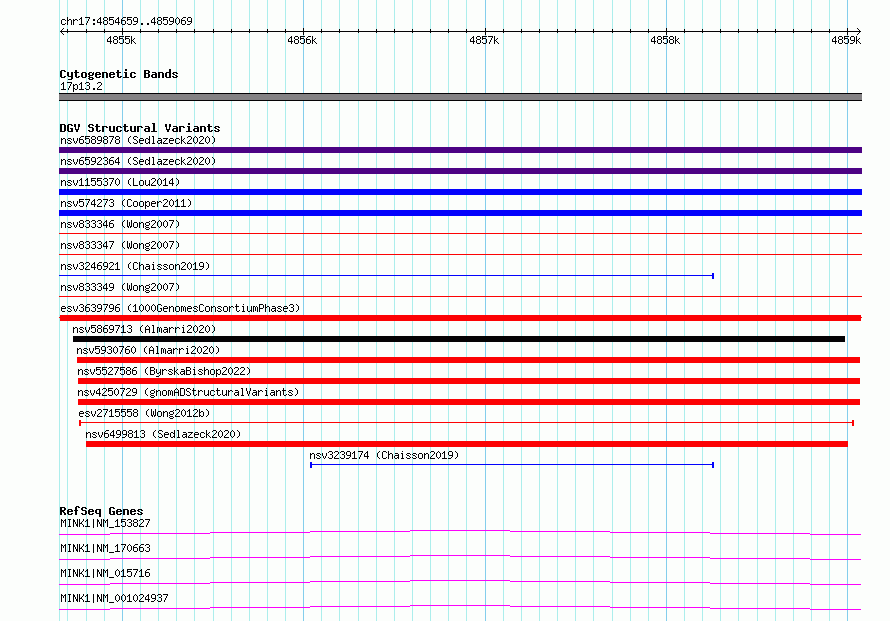Click the chr17:4854659..4859069 region label
This screenshot has height=621, width=890.
pos(126,21)
